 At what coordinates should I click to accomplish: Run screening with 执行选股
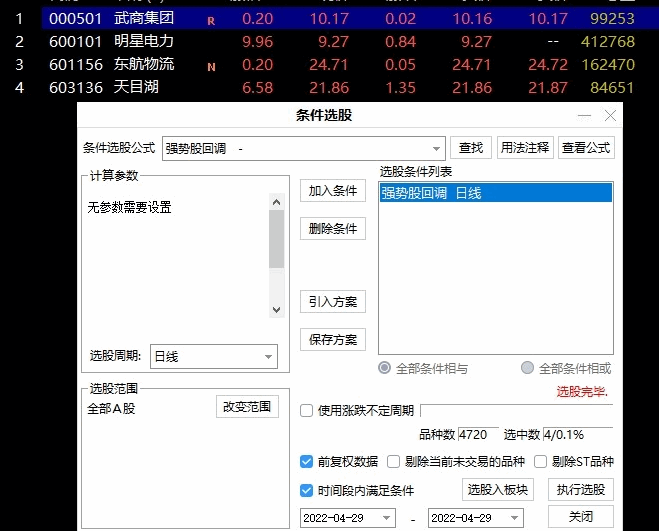[581, 489]
